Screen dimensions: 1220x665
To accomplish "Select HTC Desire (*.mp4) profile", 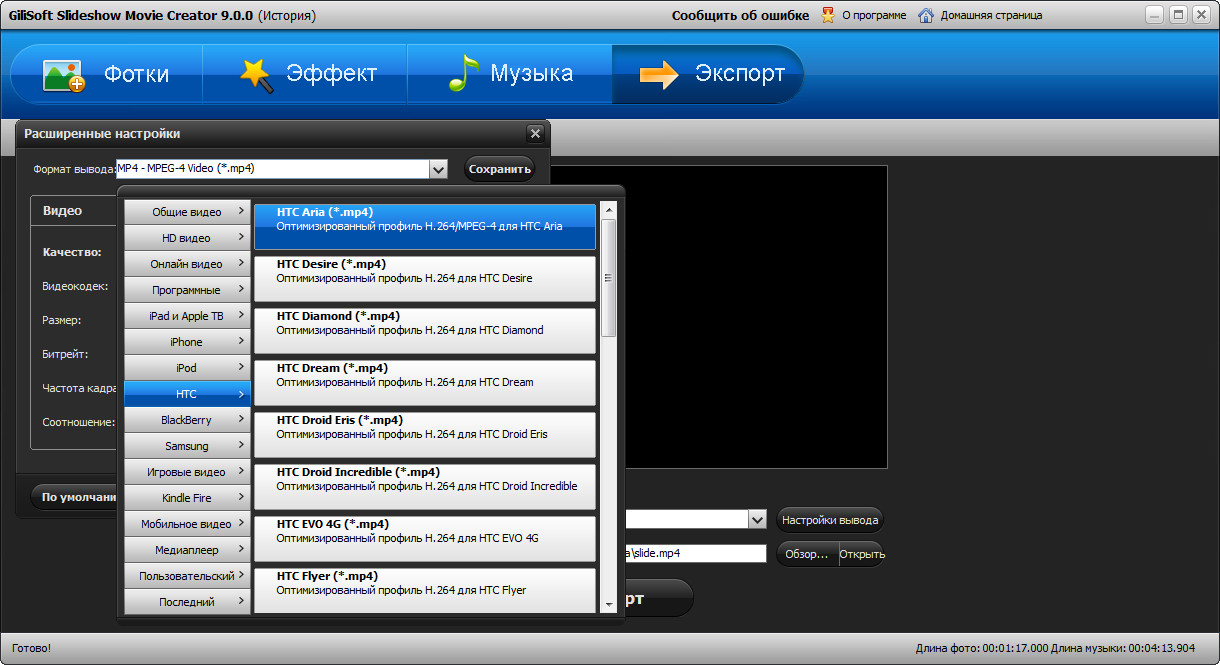I will [x=425, y=278].
